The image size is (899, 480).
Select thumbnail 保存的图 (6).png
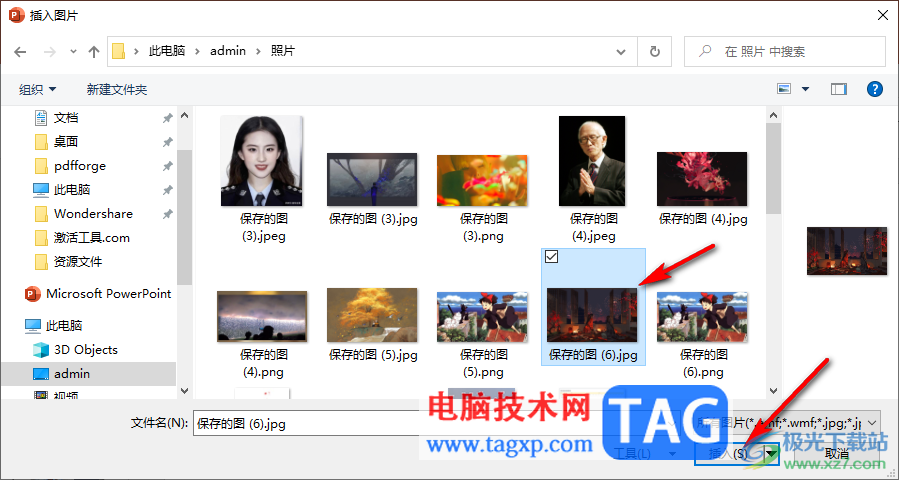pos(702,317)
